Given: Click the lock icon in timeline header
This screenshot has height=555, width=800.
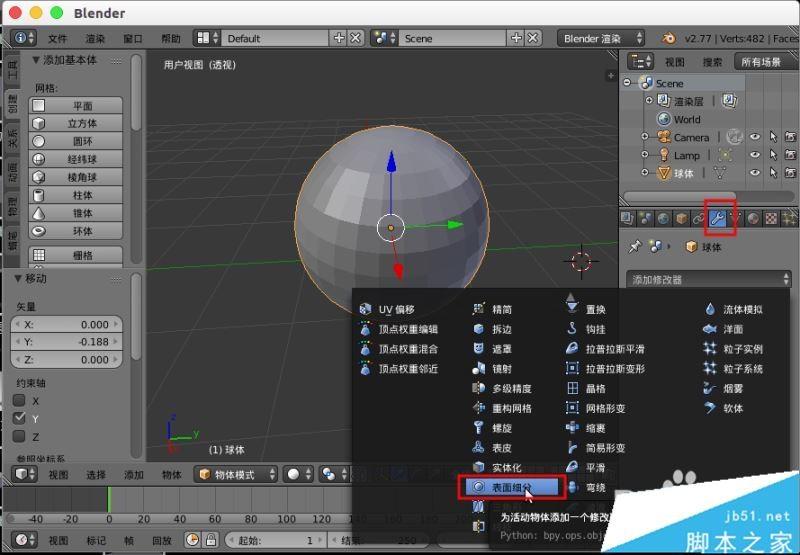Looking at the screenshot, I should pos(211,539).
